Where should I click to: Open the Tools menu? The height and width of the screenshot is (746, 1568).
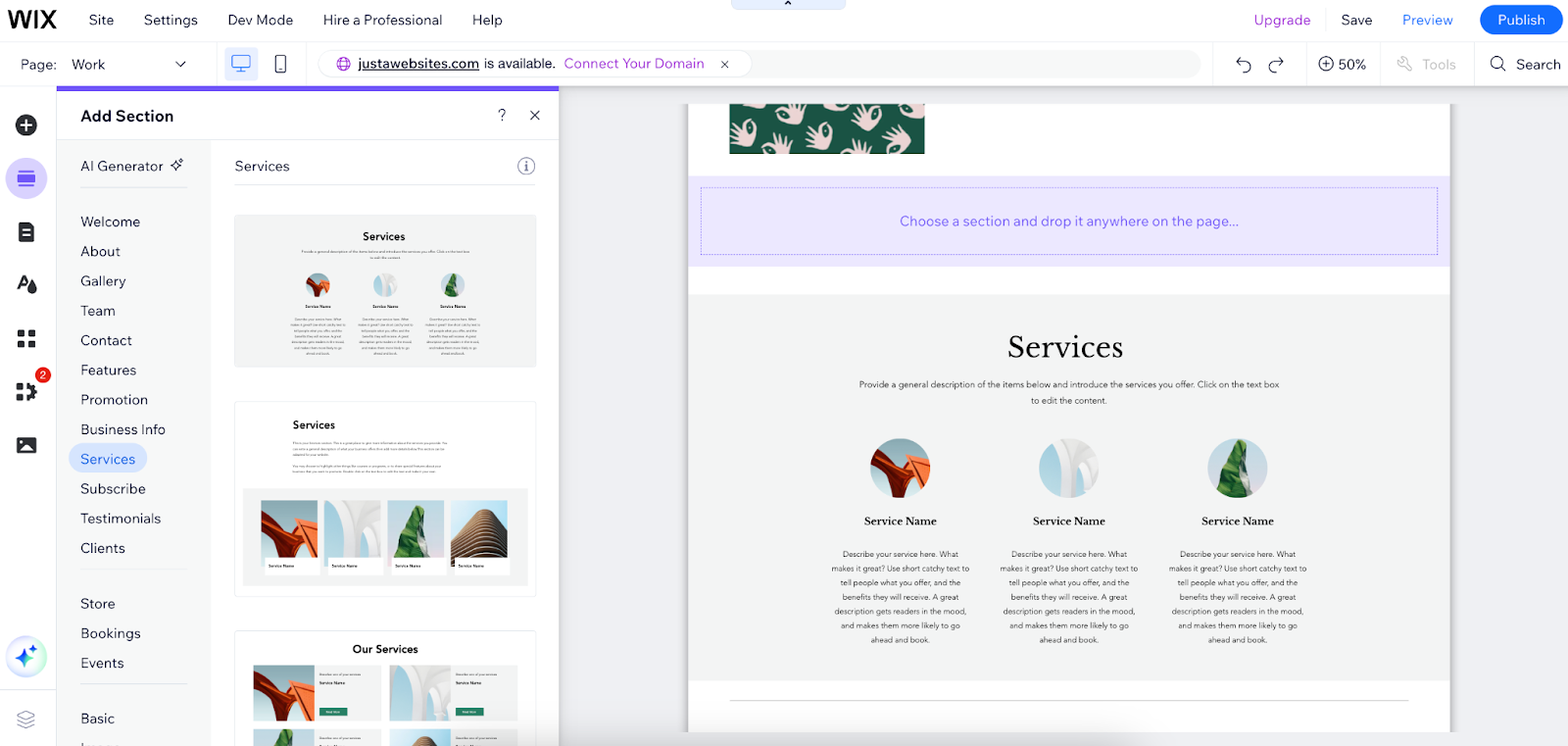pos(1426,64)
